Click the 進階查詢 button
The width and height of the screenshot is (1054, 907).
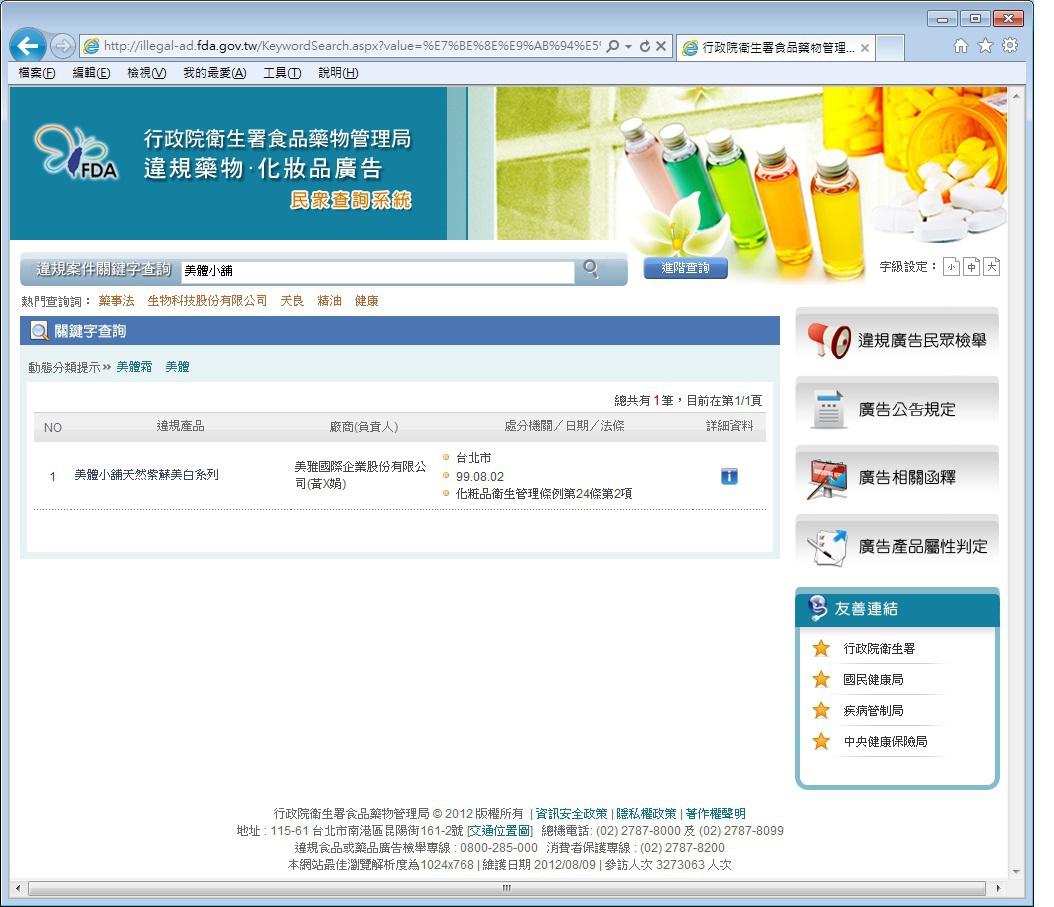pyautogui.click(x=685, y=268)
